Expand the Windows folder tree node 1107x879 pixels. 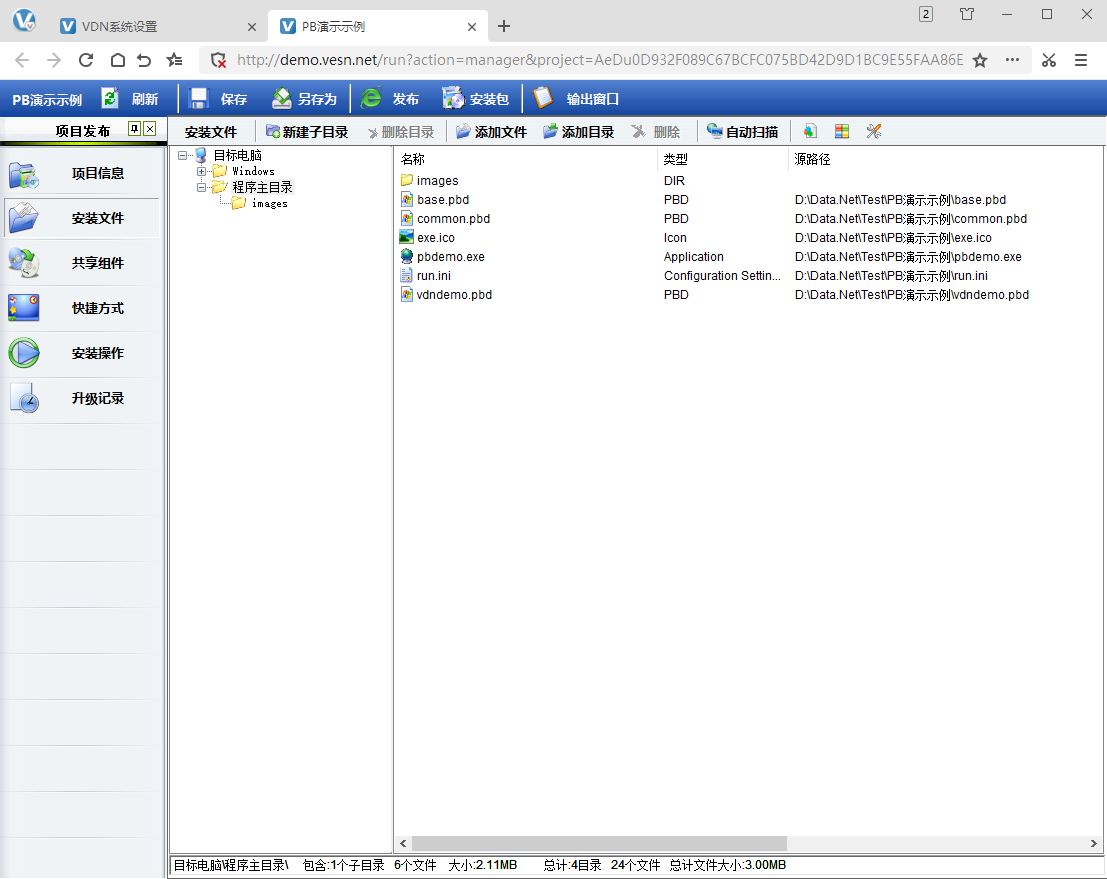[x=202, y=171]
